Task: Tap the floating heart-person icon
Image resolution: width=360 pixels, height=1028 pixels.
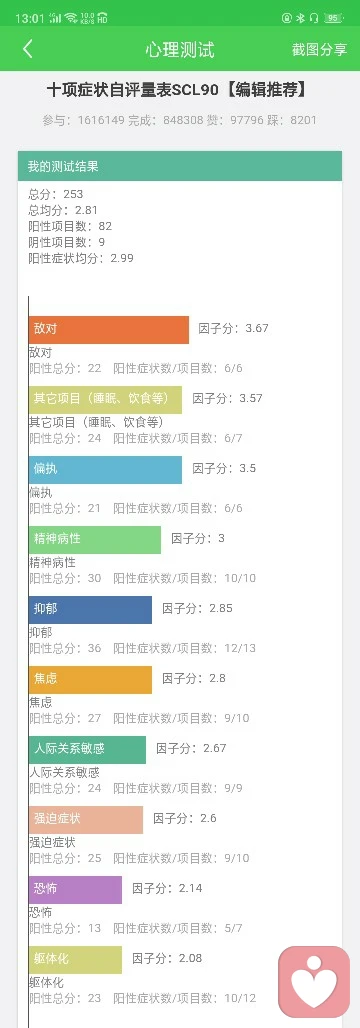Action: pyautogui.click(x=314, y=981)
